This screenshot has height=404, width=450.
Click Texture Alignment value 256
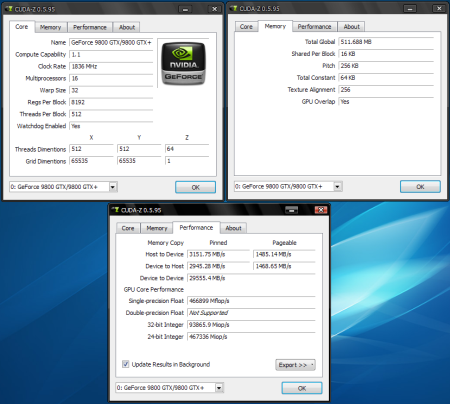(x=386, y=90)
